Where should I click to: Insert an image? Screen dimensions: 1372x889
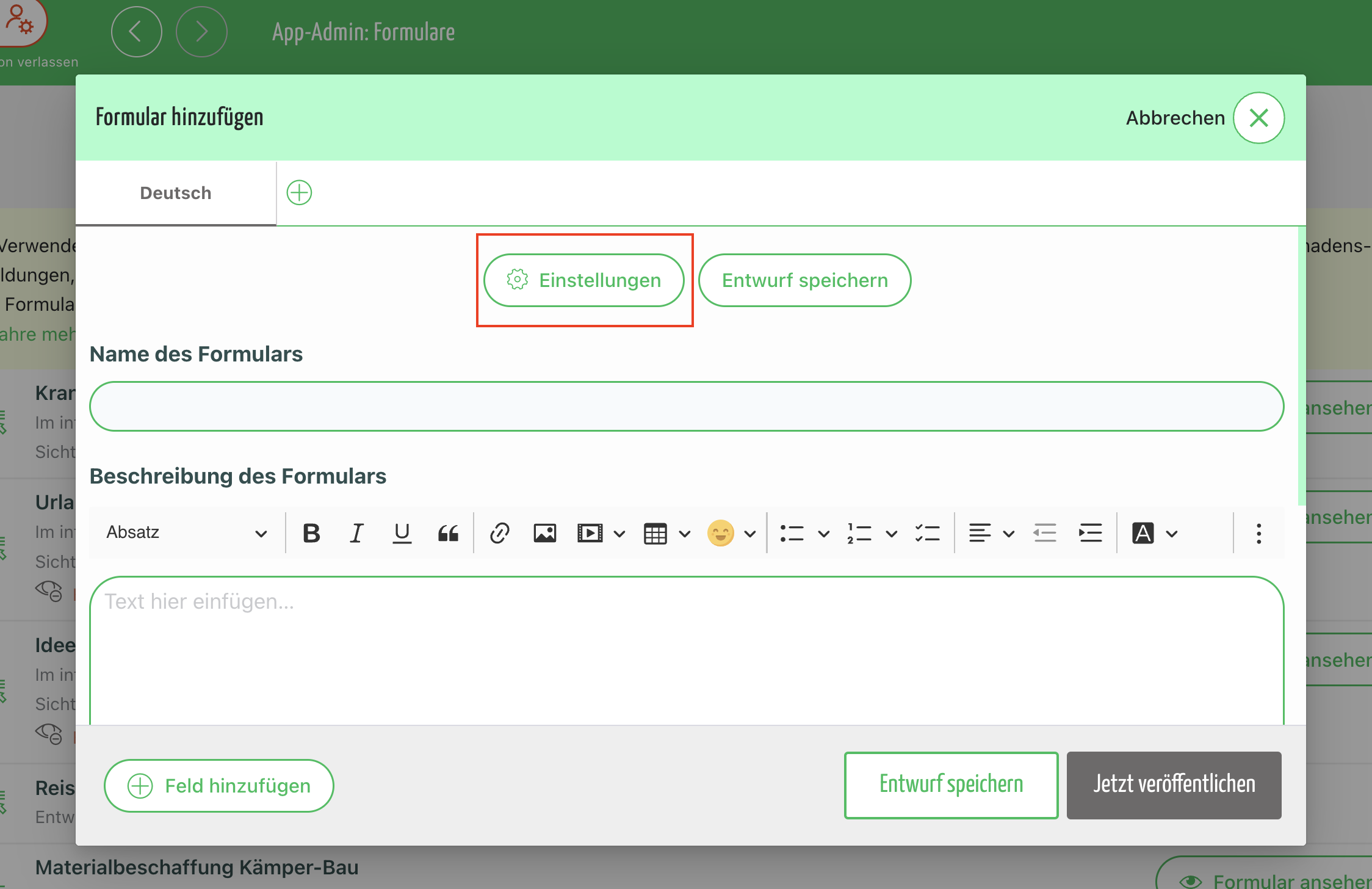pos(544,533)
